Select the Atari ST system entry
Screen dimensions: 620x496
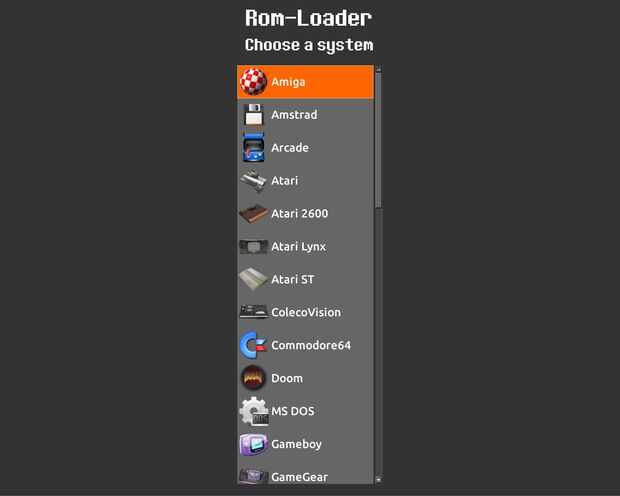click(x=305, y=279)
